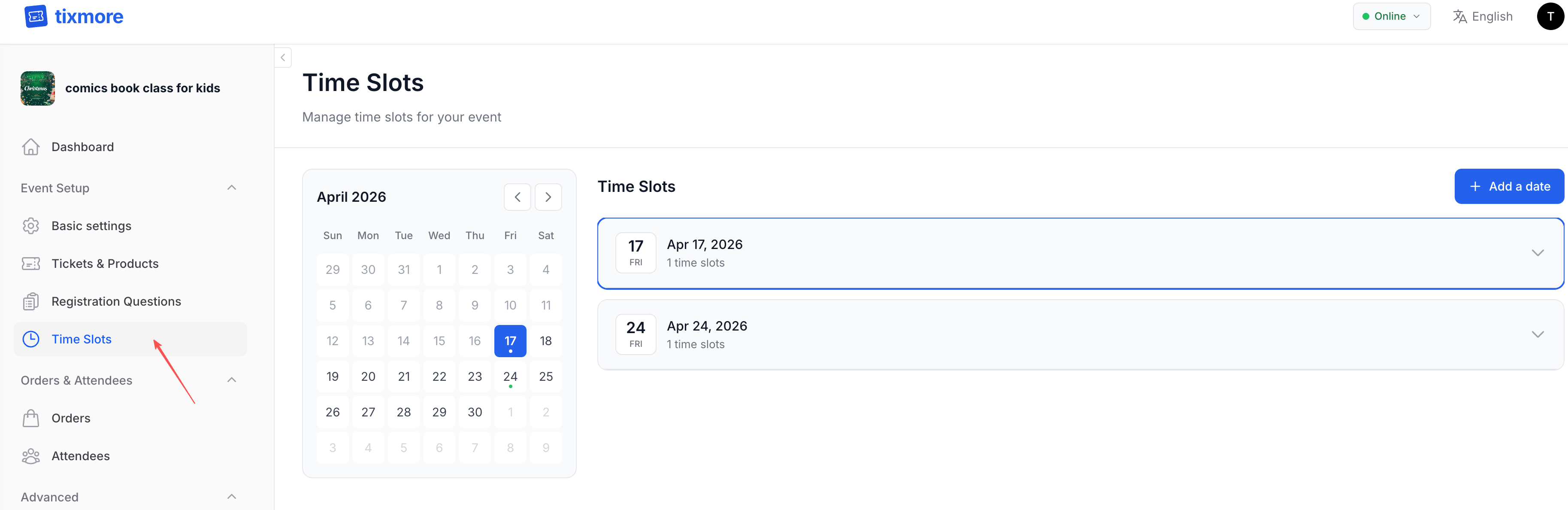Click the Time Slots clock icon
The image size is (1568, 510).
pyautogui.click(x=31, y=339)
